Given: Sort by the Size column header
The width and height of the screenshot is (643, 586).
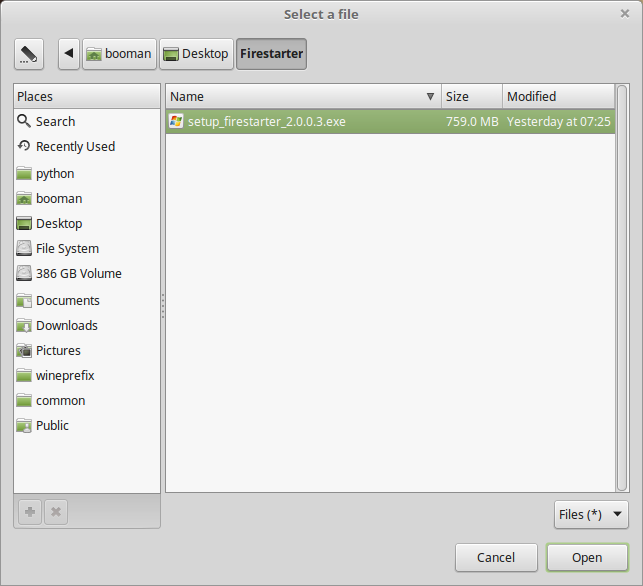Looking at the screenshot, I should tap(472, 96).
